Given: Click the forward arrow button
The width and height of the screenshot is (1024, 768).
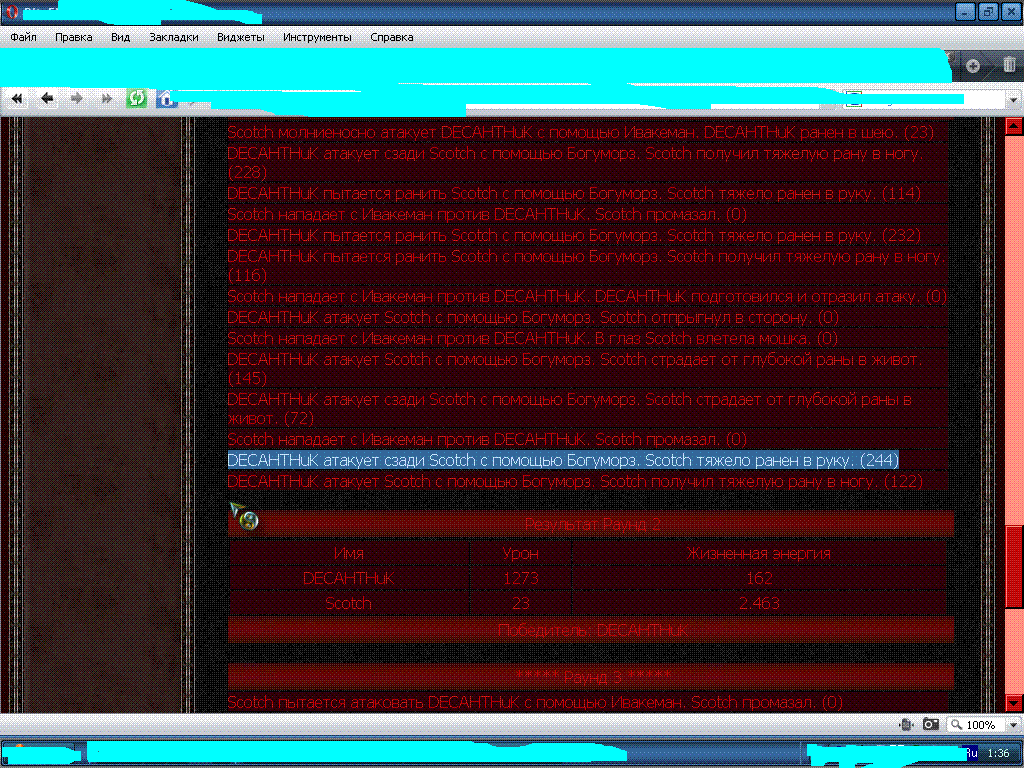Looking at the screenshot, I should 77,98.
